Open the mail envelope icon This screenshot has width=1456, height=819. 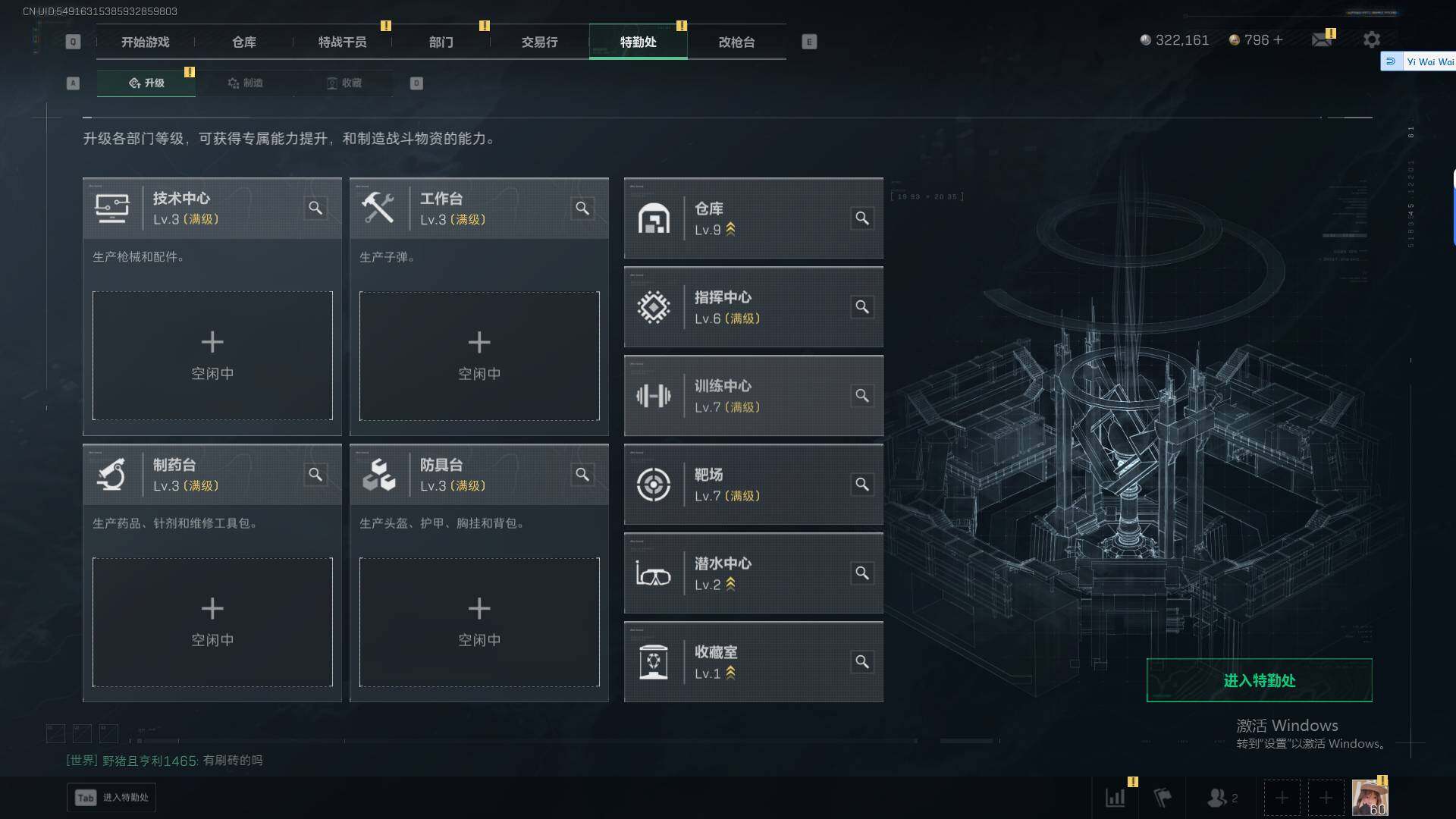click(x=1322, y=40)
